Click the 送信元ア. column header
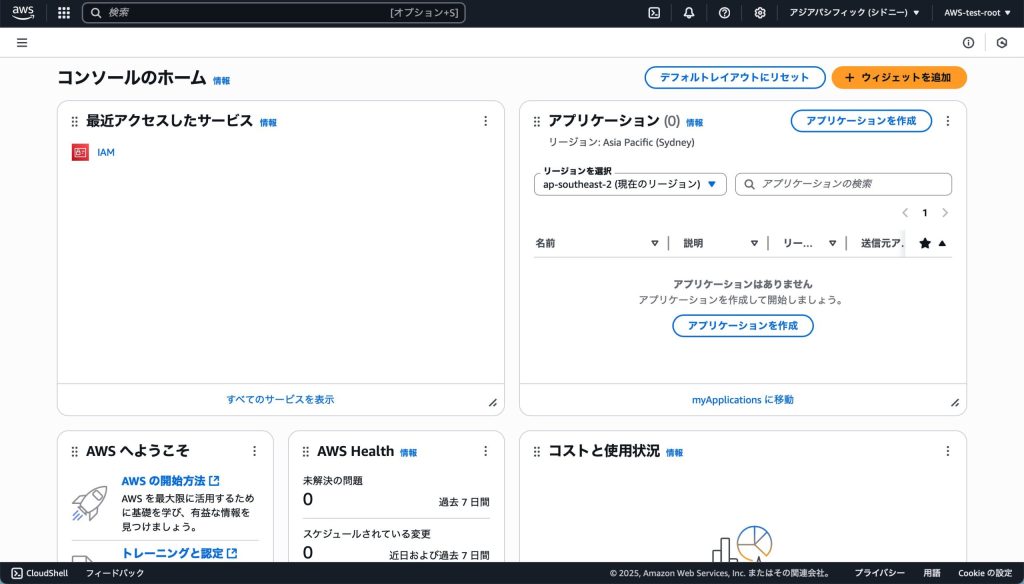 coord(882,243)
